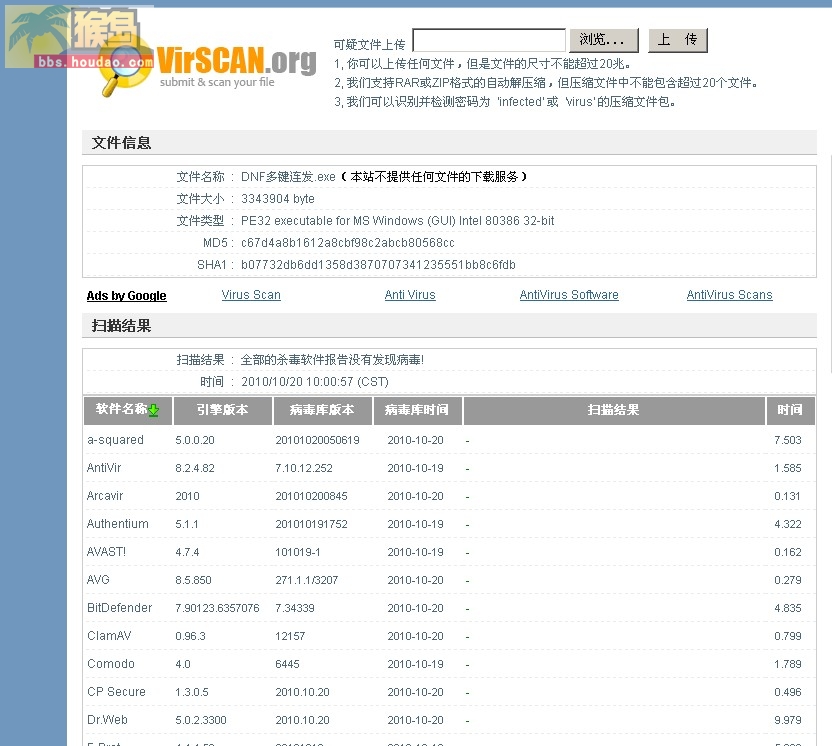This screenshot has width=832, height=746.
Task: Open the AntiVirus Scans ad link
Action: 730,295
